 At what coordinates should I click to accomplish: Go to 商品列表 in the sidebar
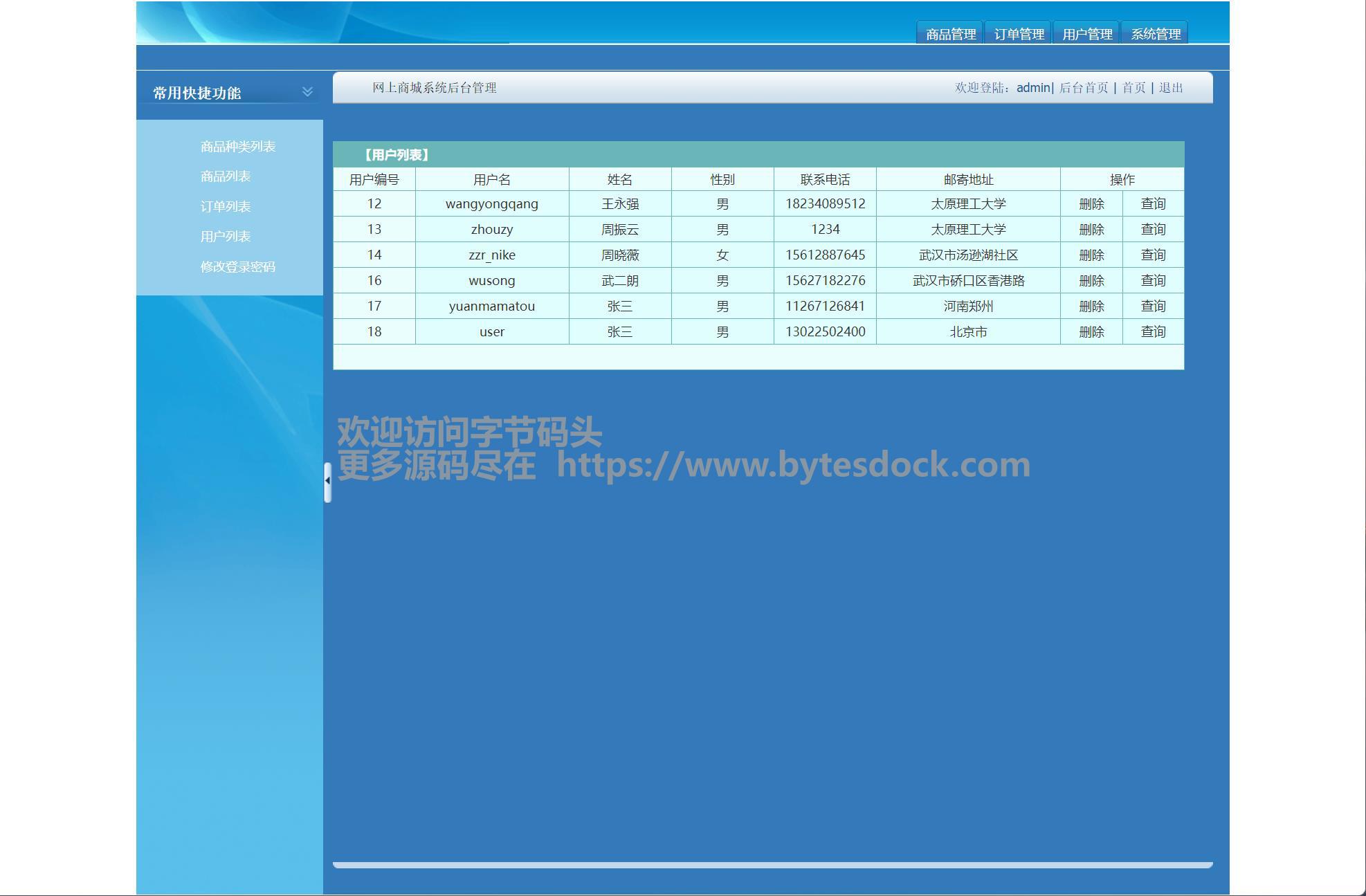(225, 176)
